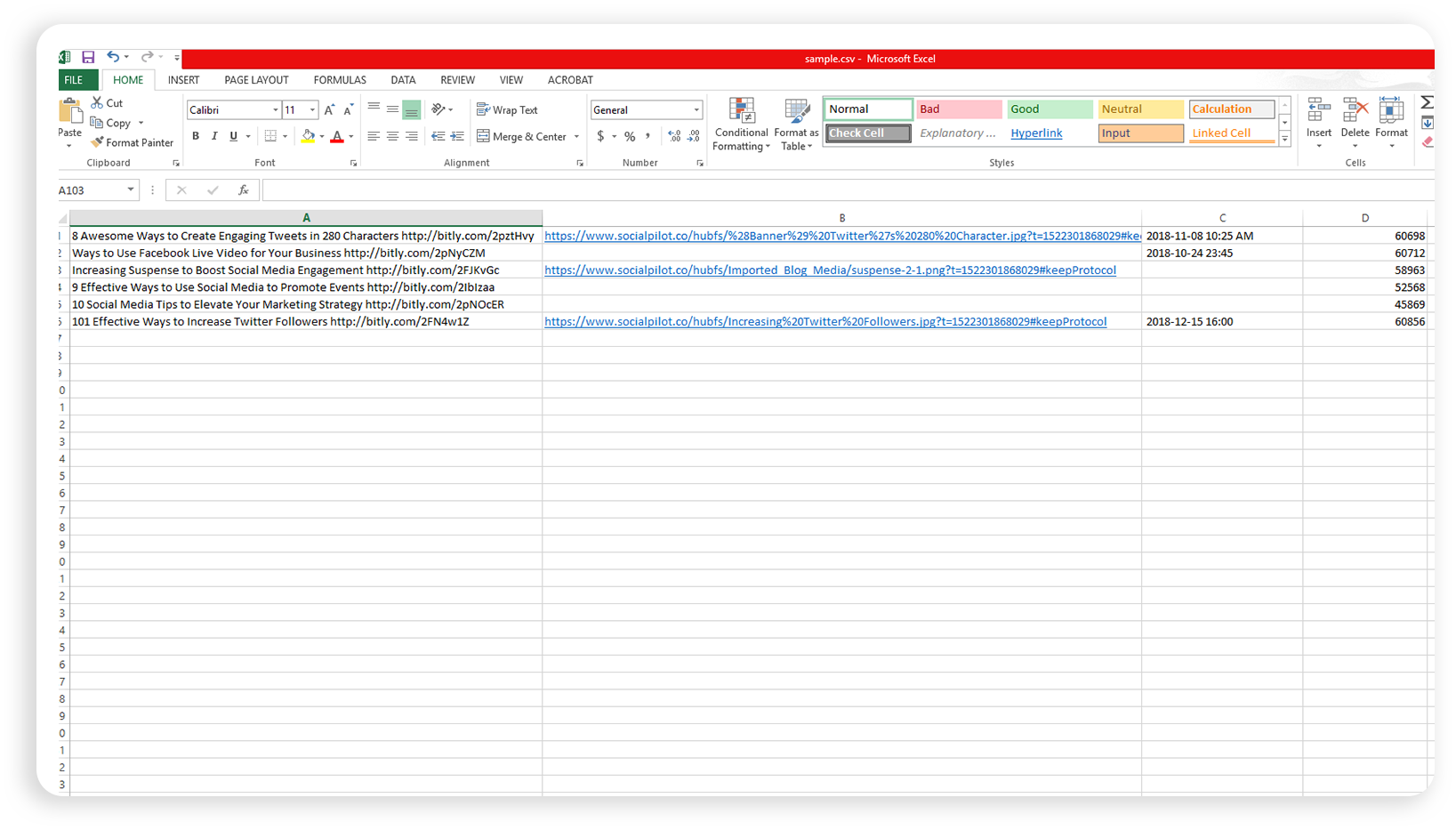Screen dimensions: 1456x830
Task: Click Merge & Center button
Action: tap(522, 136)
